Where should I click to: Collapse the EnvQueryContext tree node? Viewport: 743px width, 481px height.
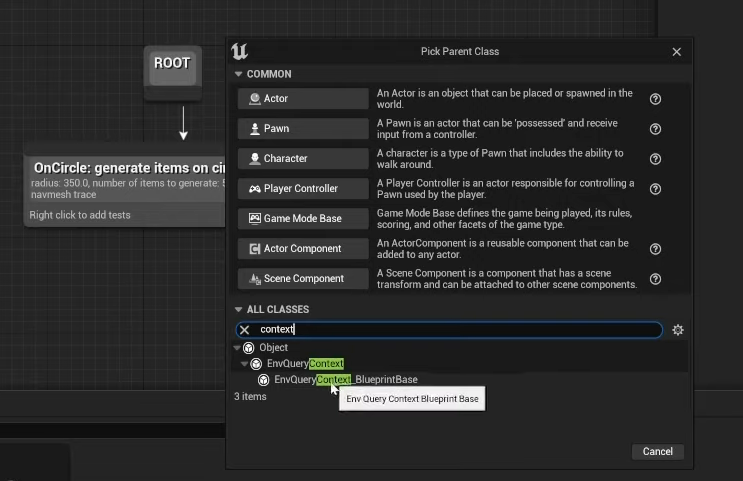click(245, 364)
